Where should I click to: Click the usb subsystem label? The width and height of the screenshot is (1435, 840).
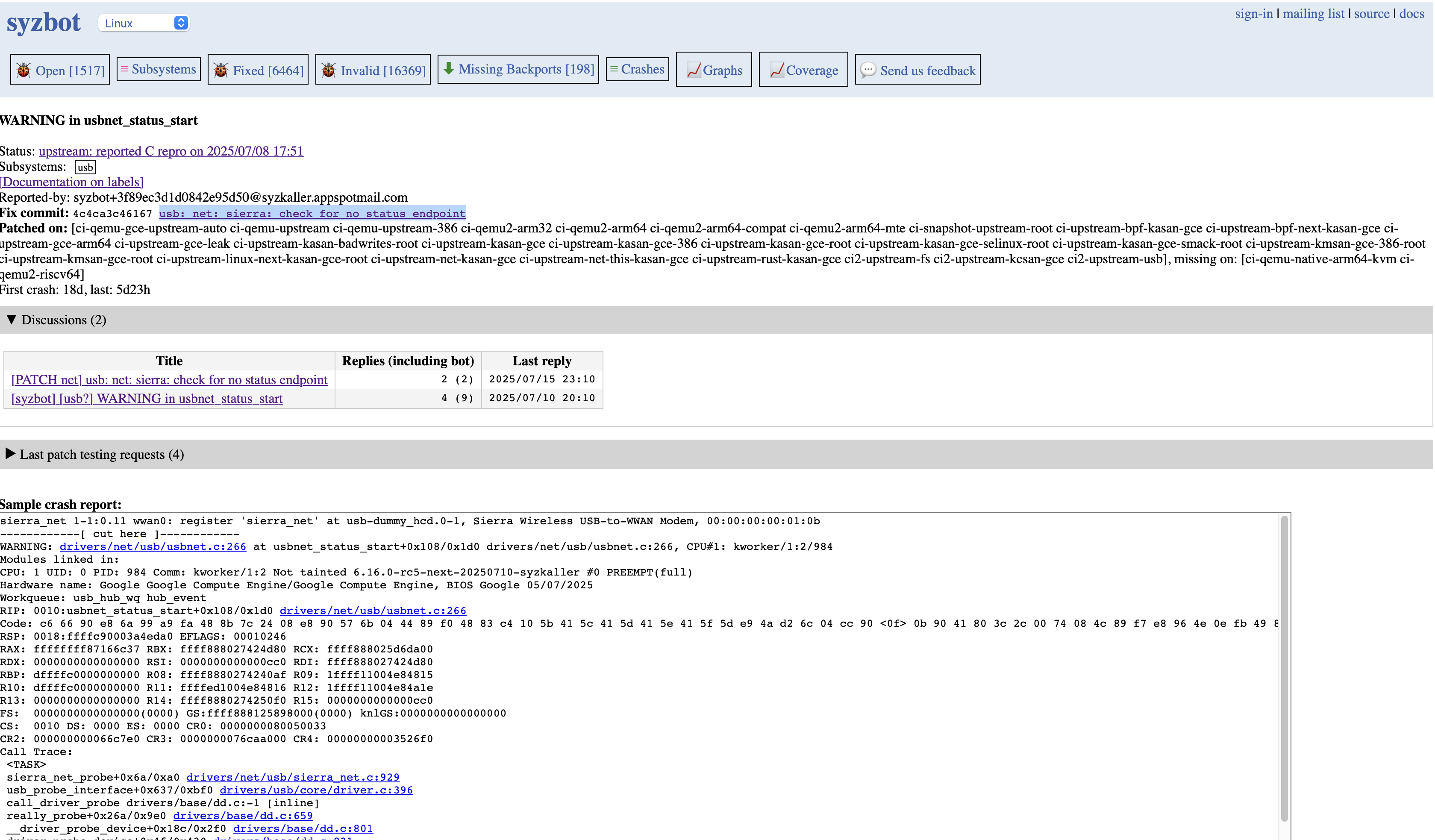point(85,167)
